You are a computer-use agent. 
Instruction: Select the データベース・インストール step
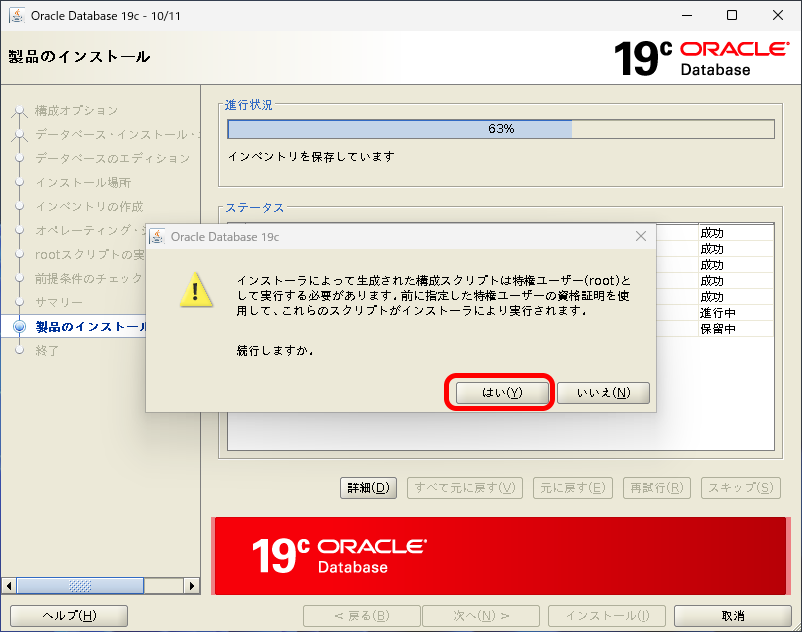[118, 134]
